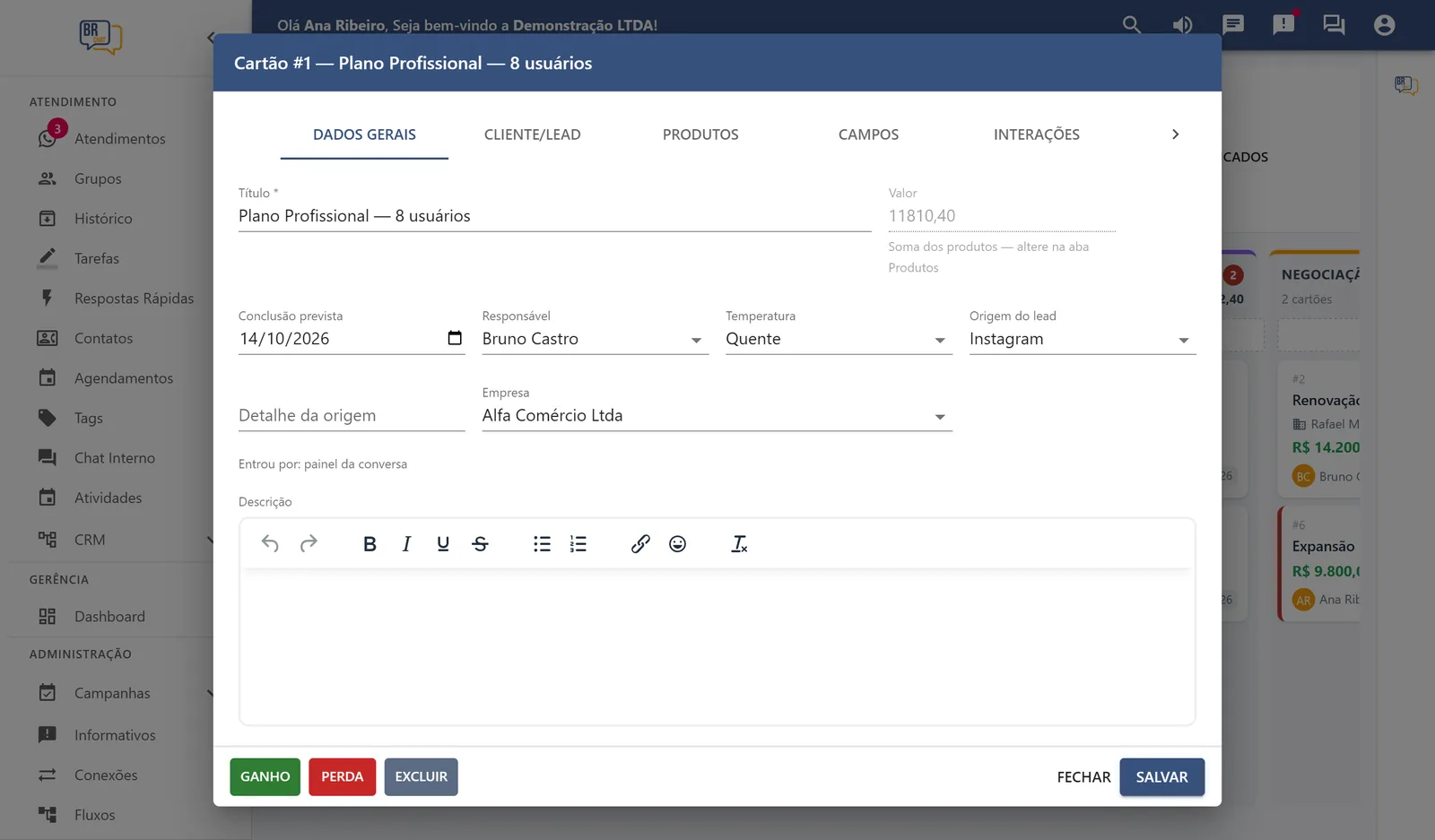The height and width of the screenshot is (840, 1435).
Task: Edit the Título text field
Action: [554, 216]
